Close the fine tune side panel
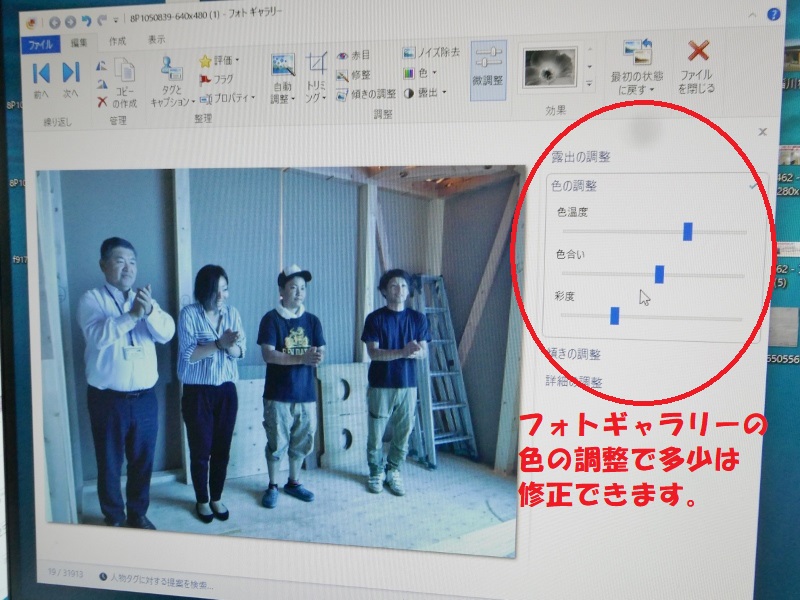Screen dimensions: 800x600 (x=762, y=132)
